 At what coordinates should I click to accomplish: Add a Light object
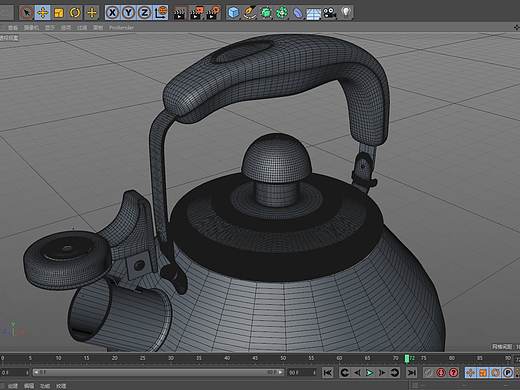(x=346, y=13)
